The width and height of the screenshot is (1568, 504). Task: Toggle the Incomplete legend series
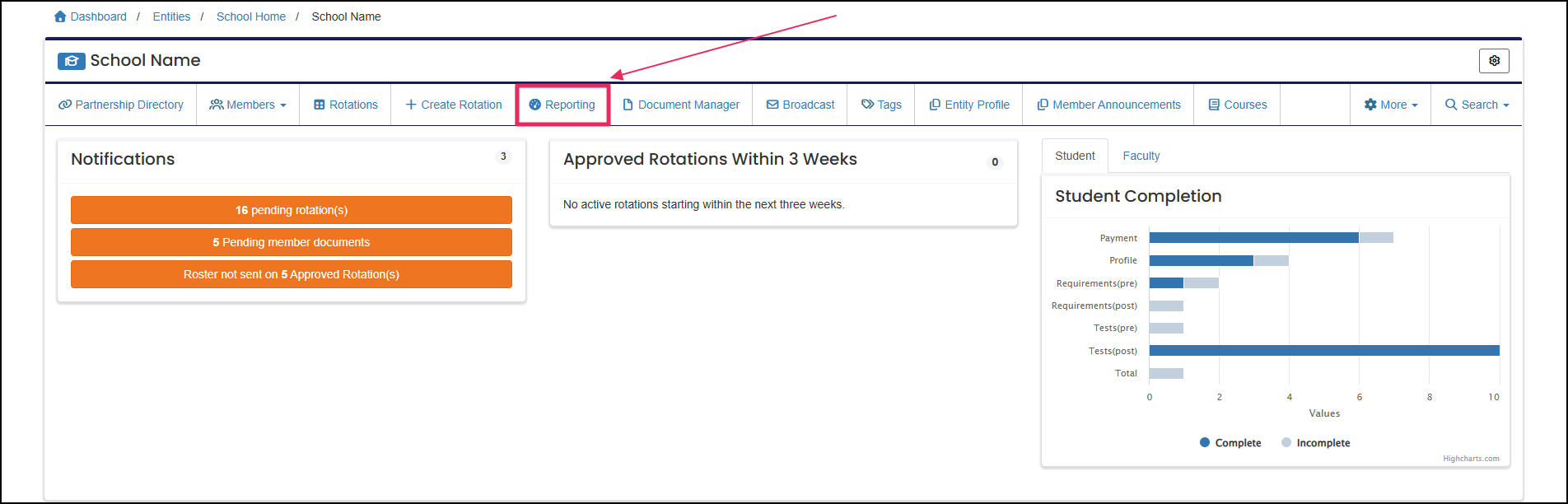tap(1316, 443)
